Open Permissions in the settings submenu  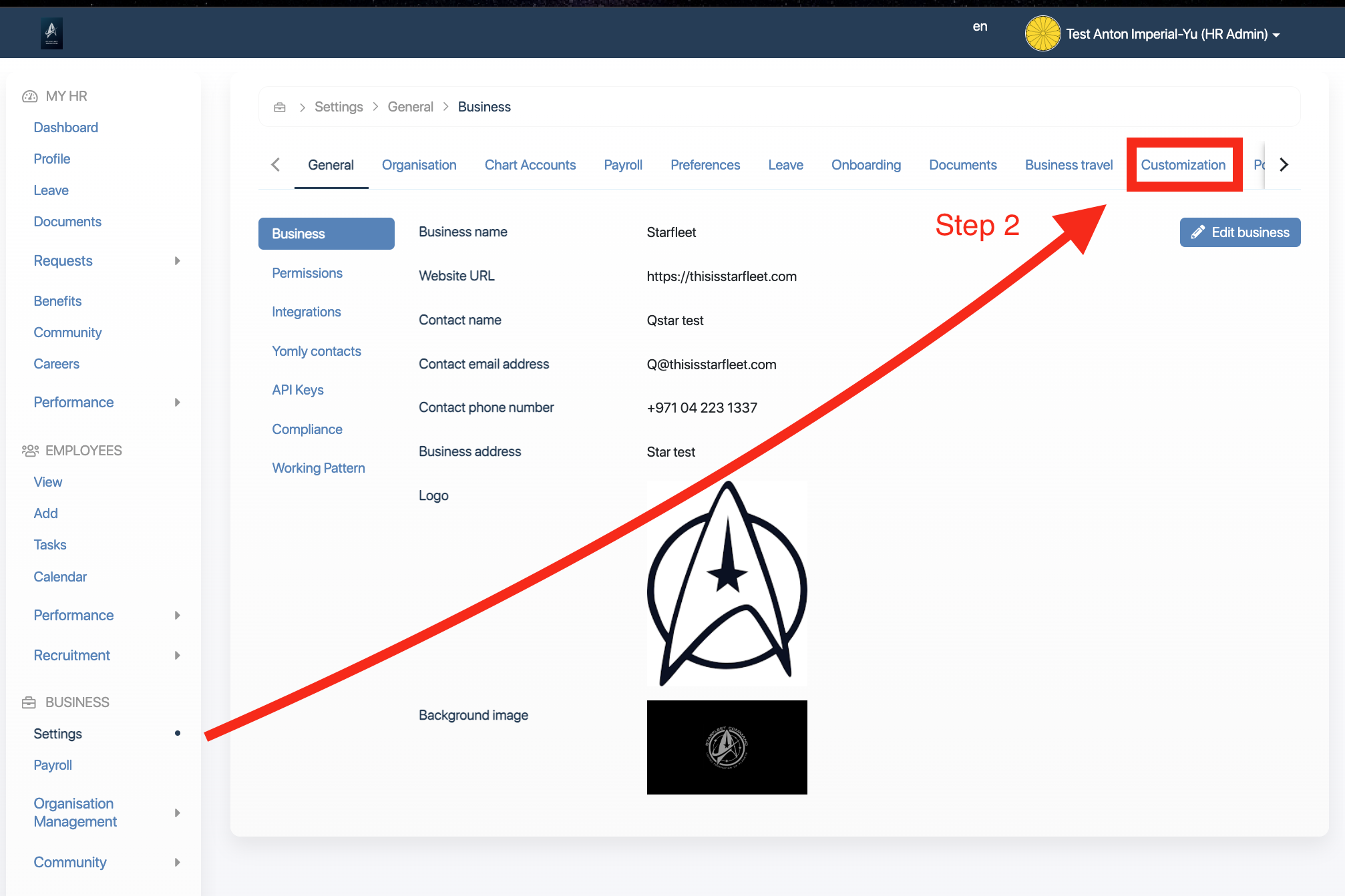(x=307, y=273)
